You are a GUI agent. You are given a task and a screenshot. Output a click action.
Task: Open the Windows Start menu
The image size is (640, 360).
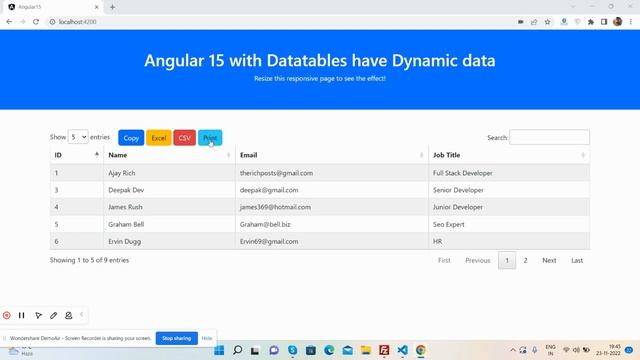[x=219, y=350]
